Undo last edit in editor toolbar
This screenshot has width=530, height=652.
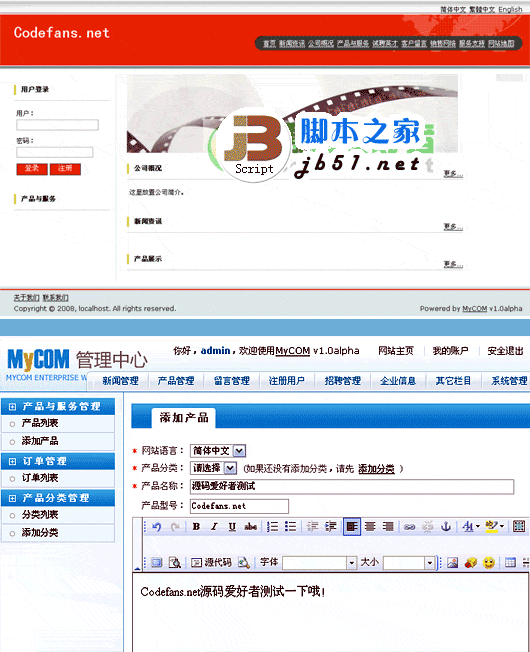click(157, 527)
